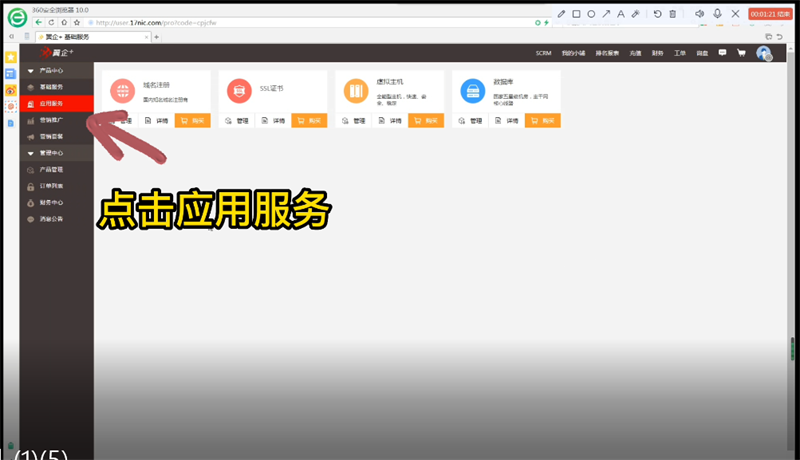Screen dimensions: 800x460
Task: Open 订单列表 in the sidebar
Action: tap(57, 186)
